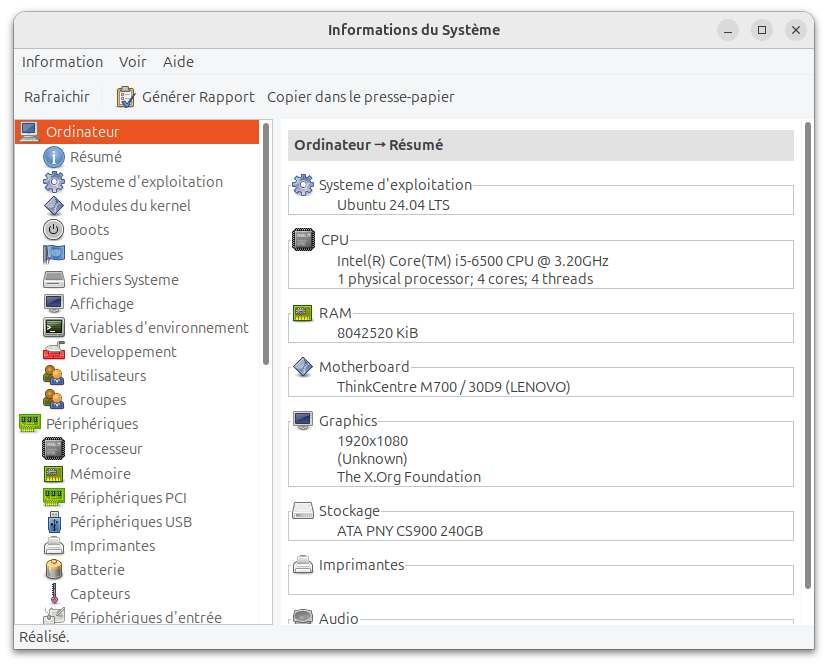Click the Groupes people icon
This screenshot has width=828, height=666.
pyautogui.click(x=53, y=400)
